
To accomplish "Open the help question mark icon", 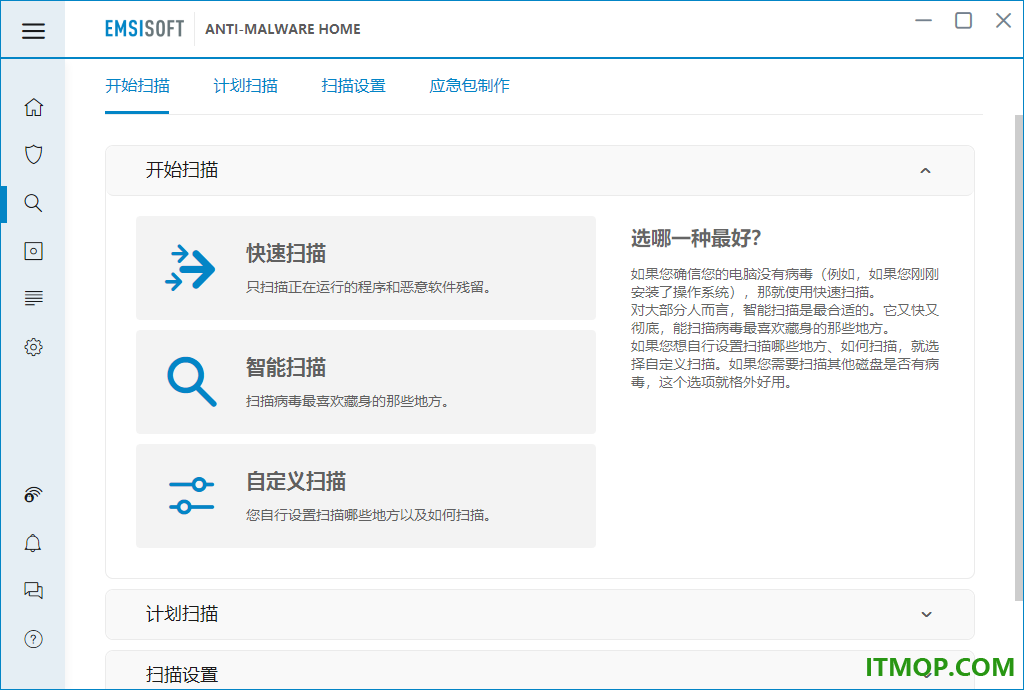I will point(33,639).
